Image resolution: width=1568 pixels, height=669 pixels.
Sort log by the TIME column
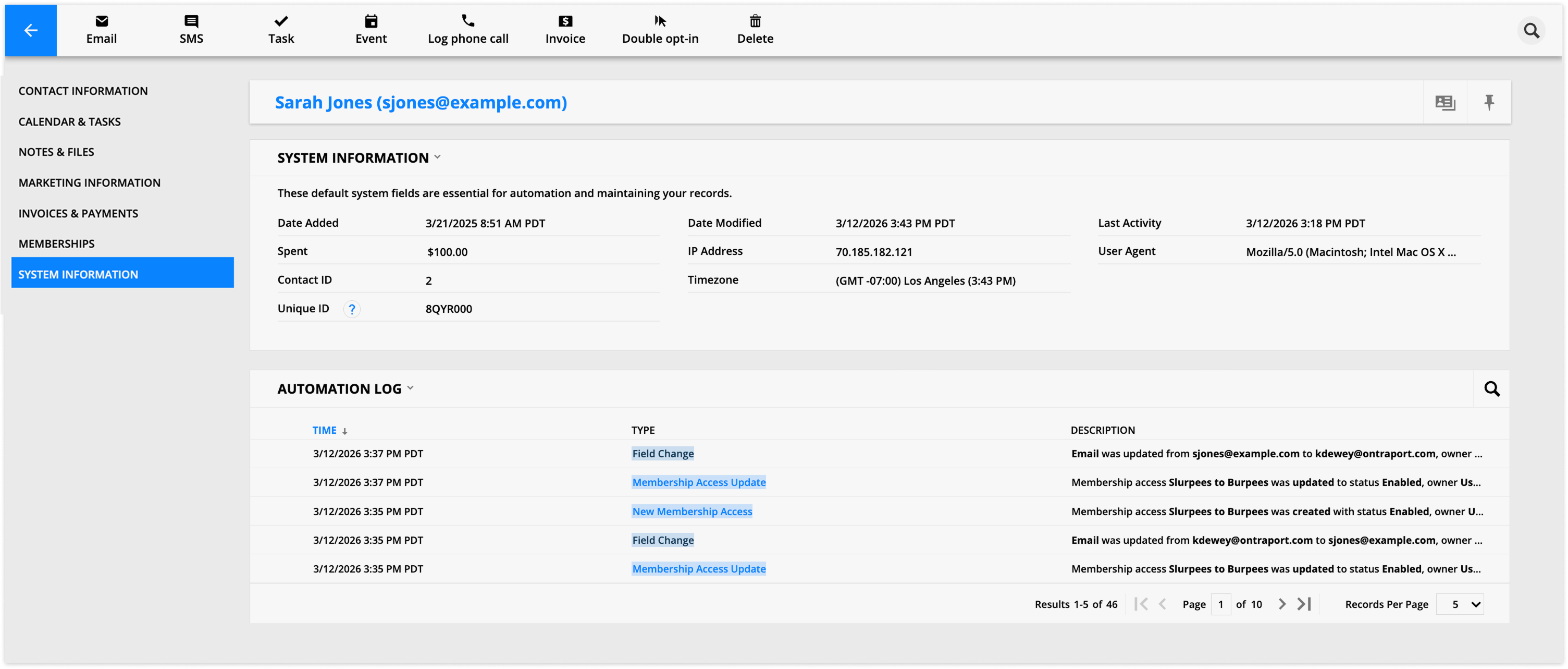[325, 430]
